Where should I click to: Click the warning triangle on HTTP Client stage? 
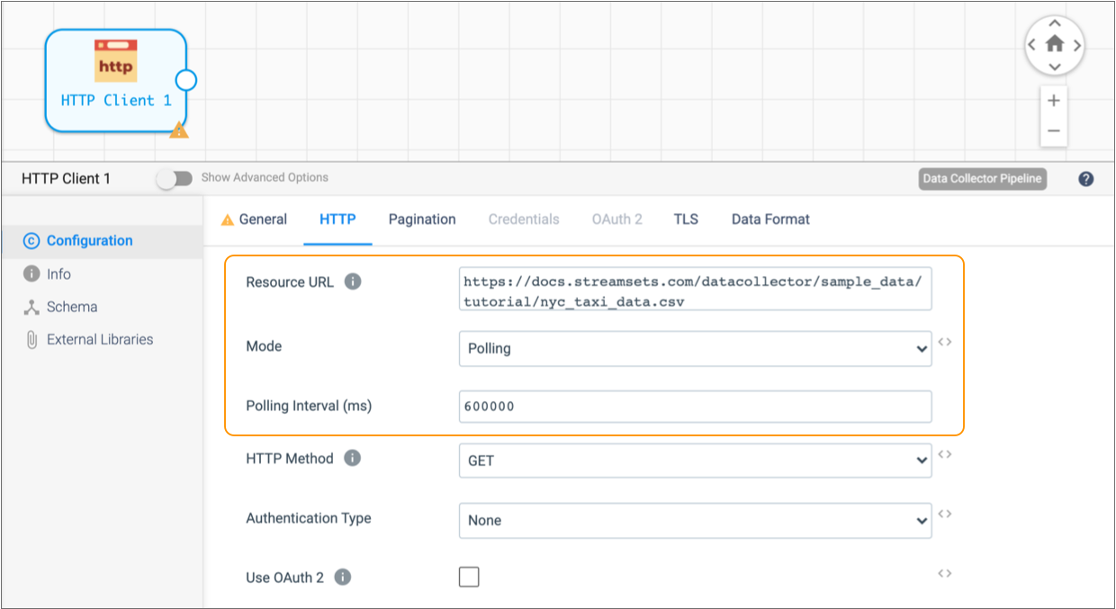click(178, 130)
